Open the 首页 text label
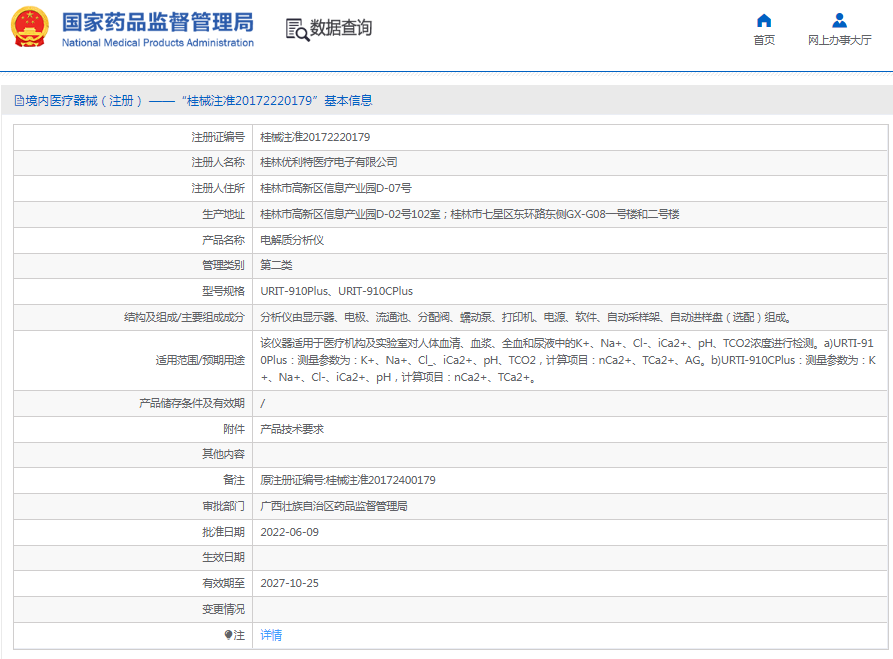The width and height of the screenshot is (893, 659). [x=764, y=40]
